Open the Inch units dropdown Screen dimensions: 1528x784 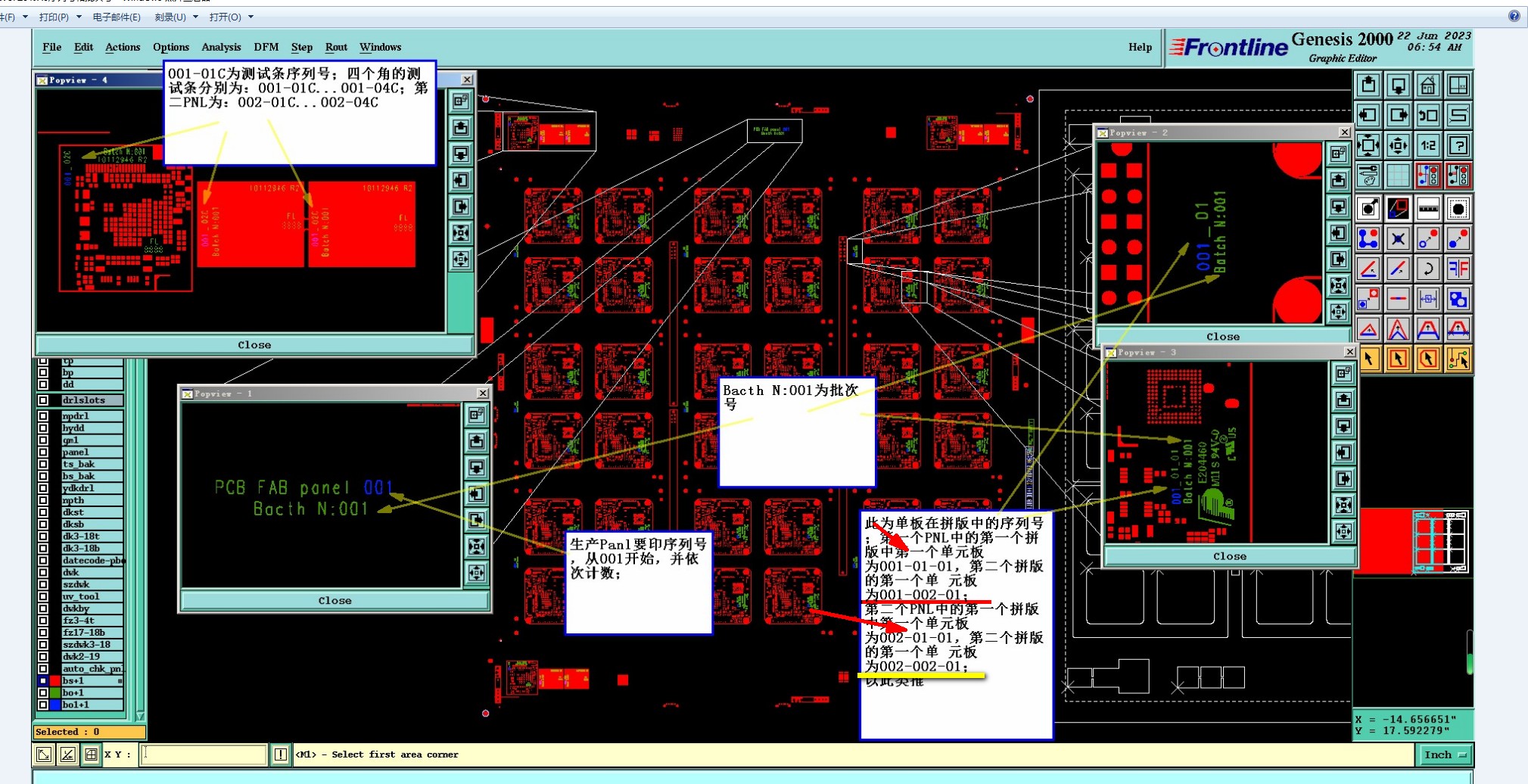pos(1446,754)
